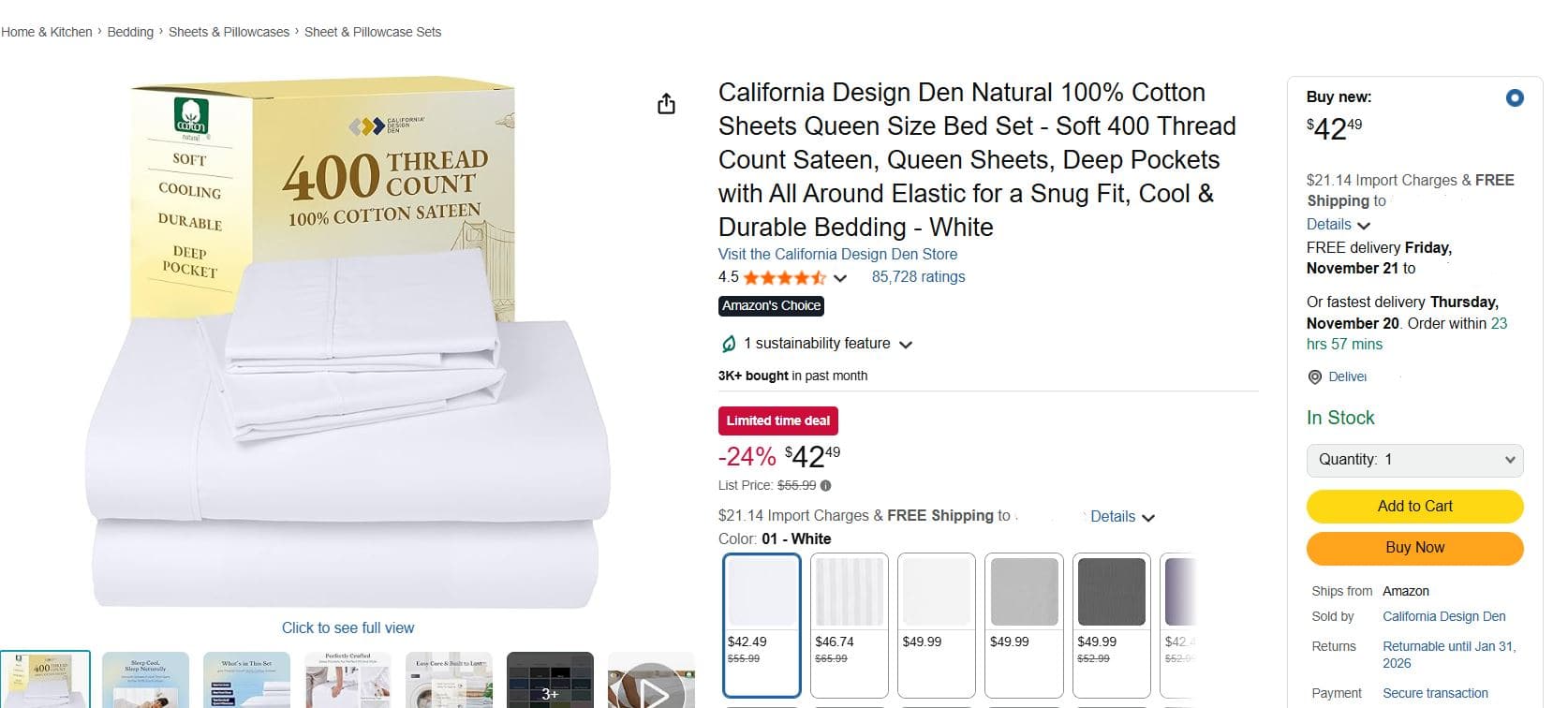Open Sheets & Pillowcases breadcrumb

(x=229, y=32)
